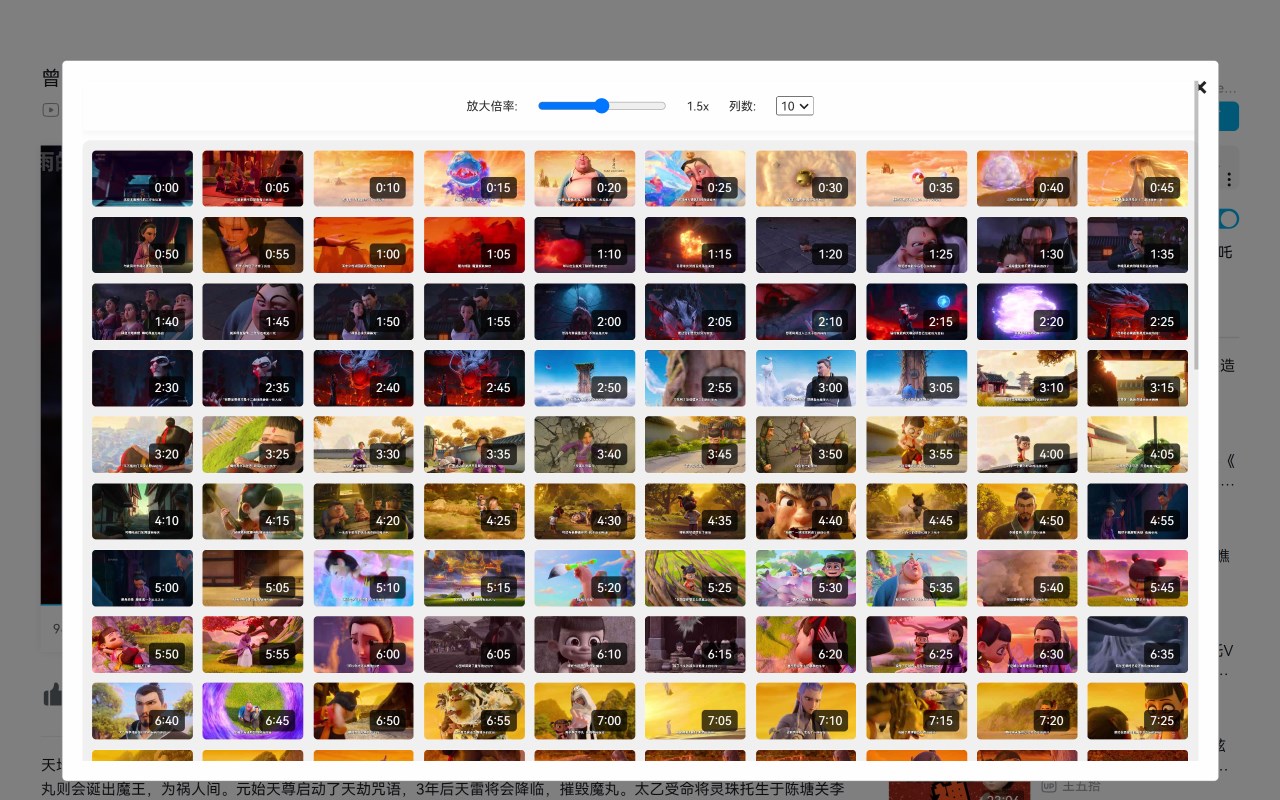Click the 6:00 thumbnail
The height and width of the screenshot is (800, 1280).
(364, 645)
